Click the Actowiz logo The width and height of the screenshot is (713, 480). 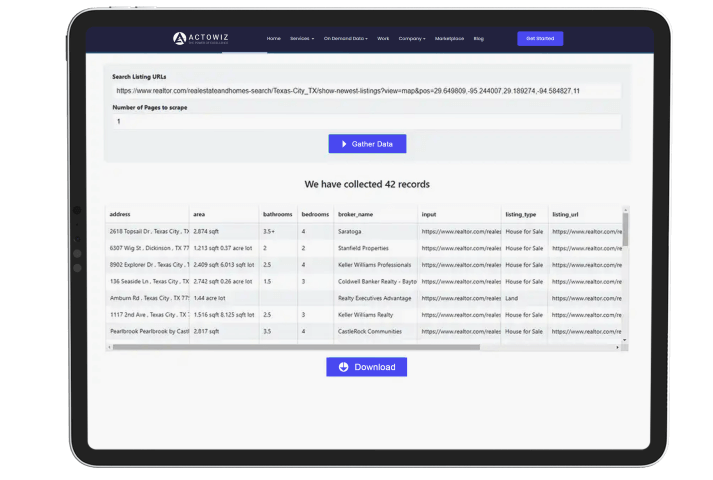201,39
